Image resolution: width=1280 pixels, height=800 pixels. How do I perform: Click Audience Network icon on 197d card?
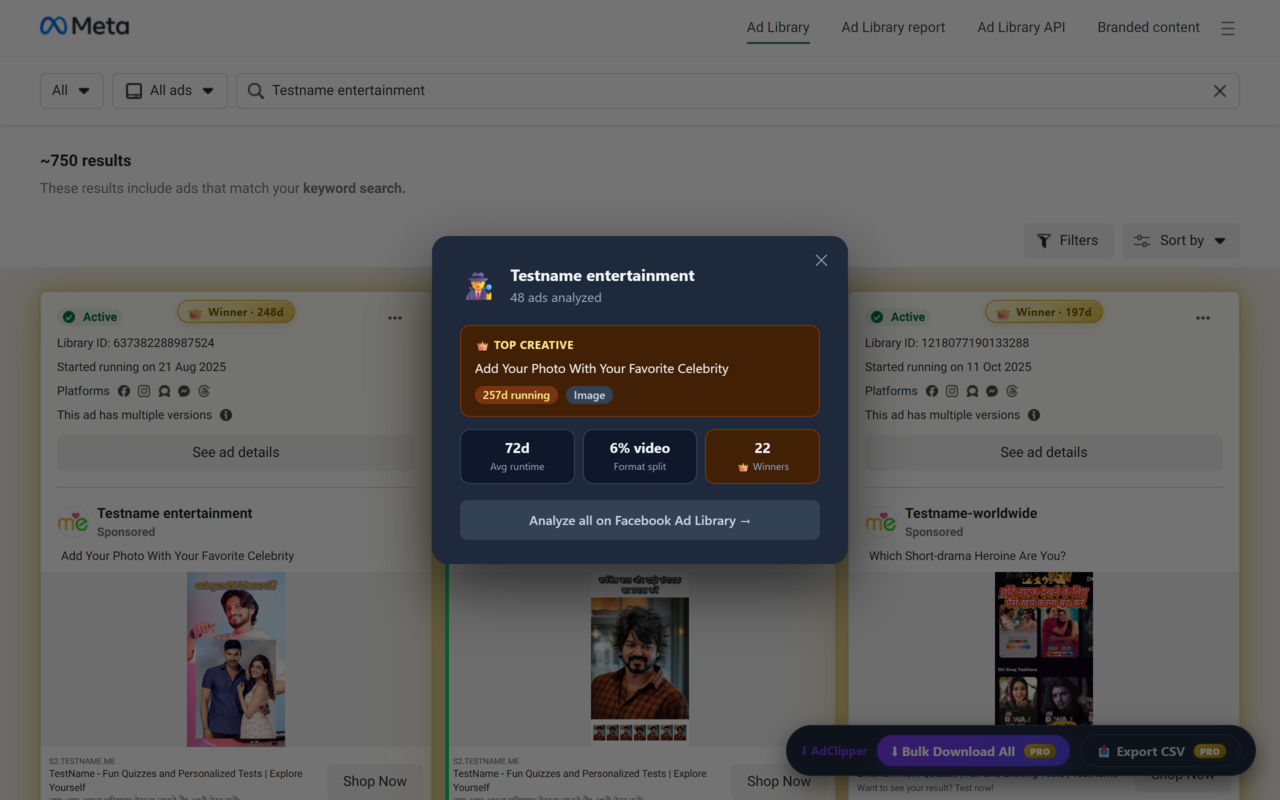click(x=972, y=391)
